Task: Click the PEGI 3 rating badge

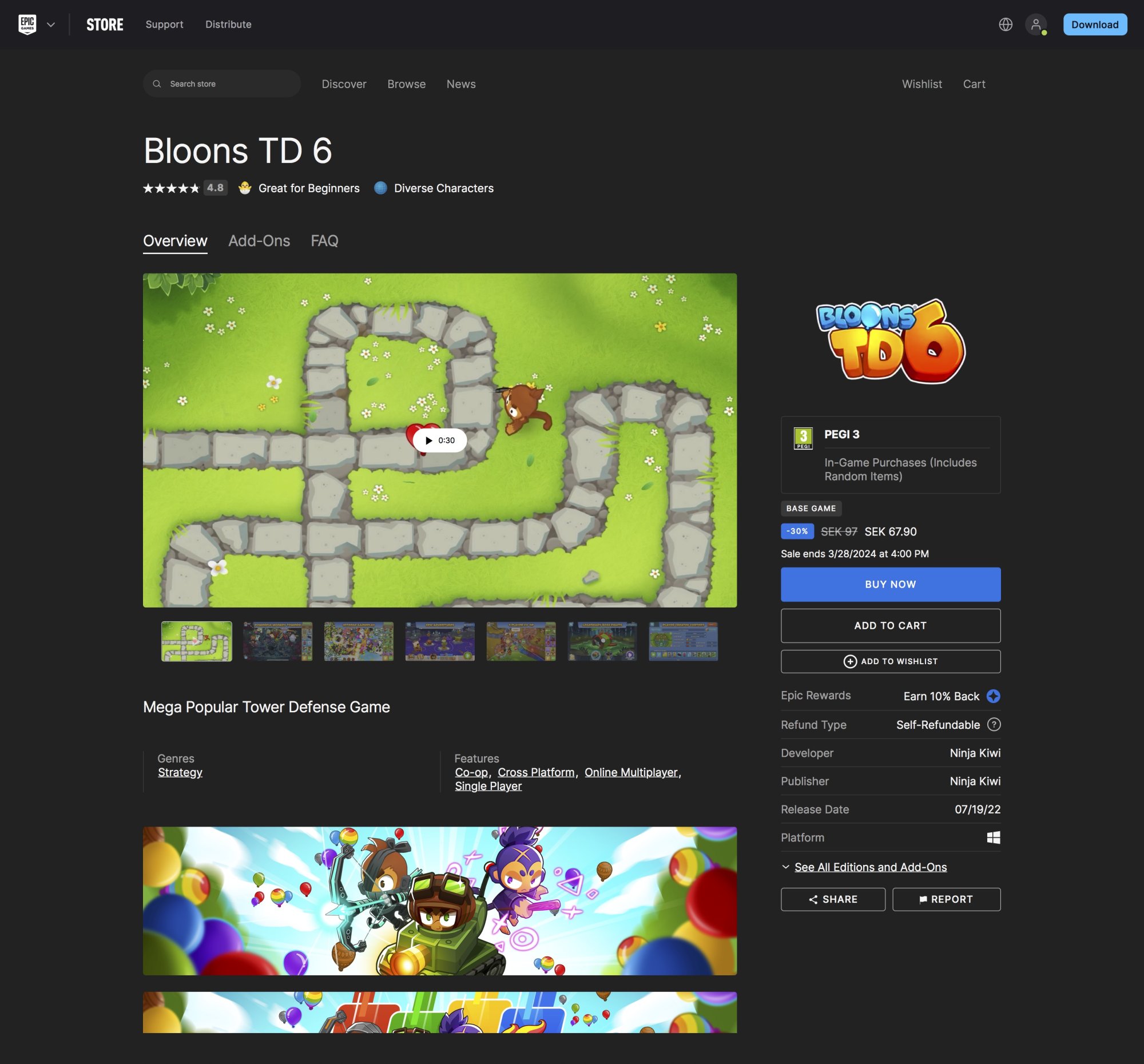Action: [x=803, y=438]
